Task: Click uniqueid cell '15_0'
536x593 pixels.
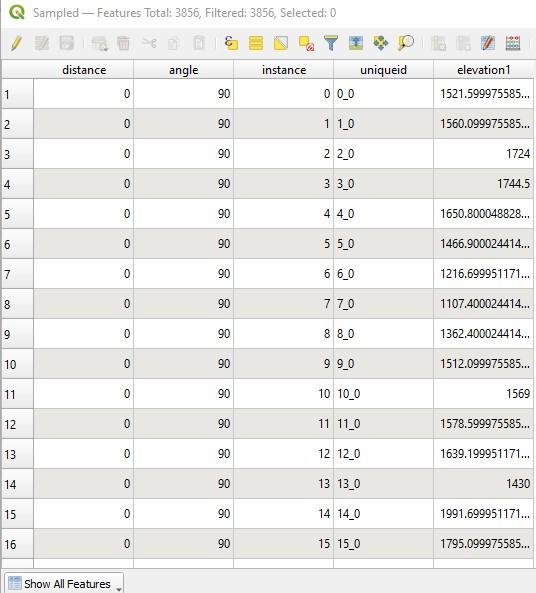Action: tap(383, 544)
